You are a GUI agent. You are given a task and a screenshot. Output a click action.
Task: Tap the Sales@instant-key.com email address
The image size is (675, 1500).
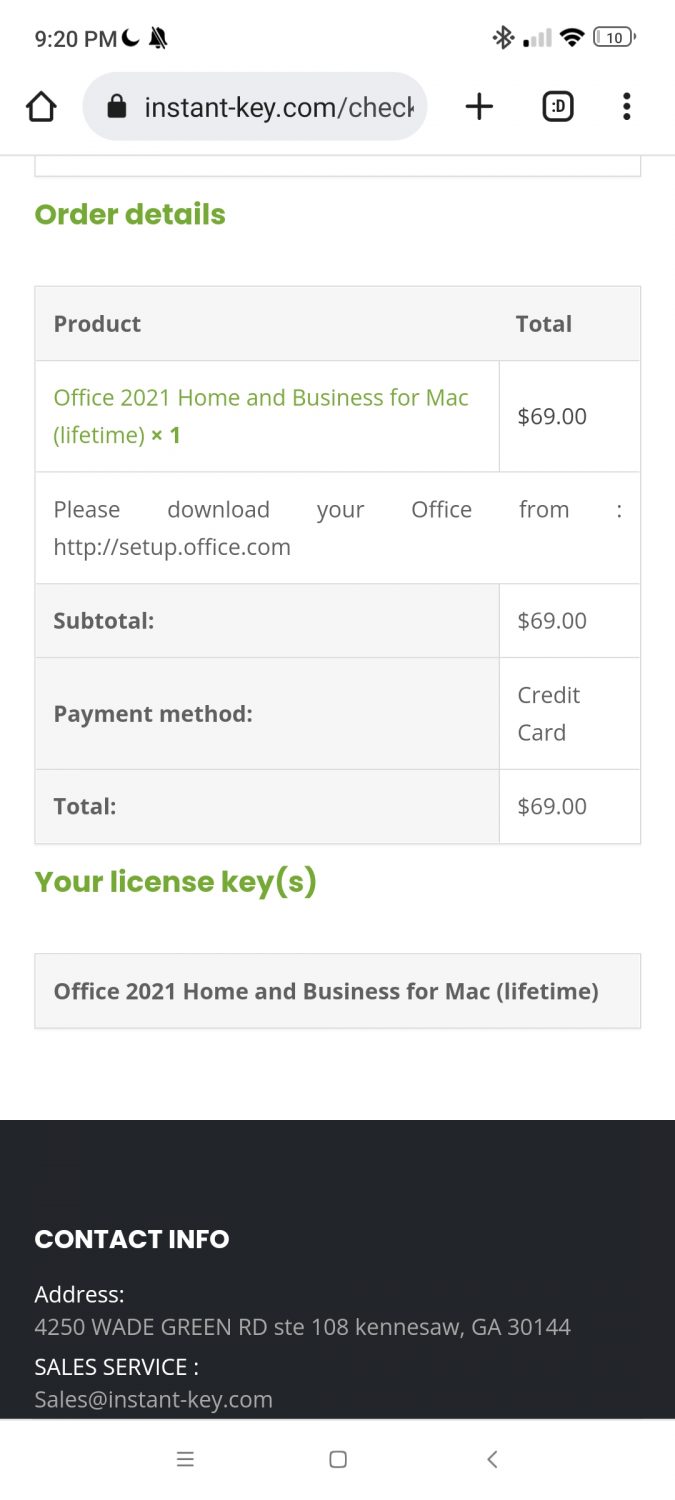(x=153, y=1399)
